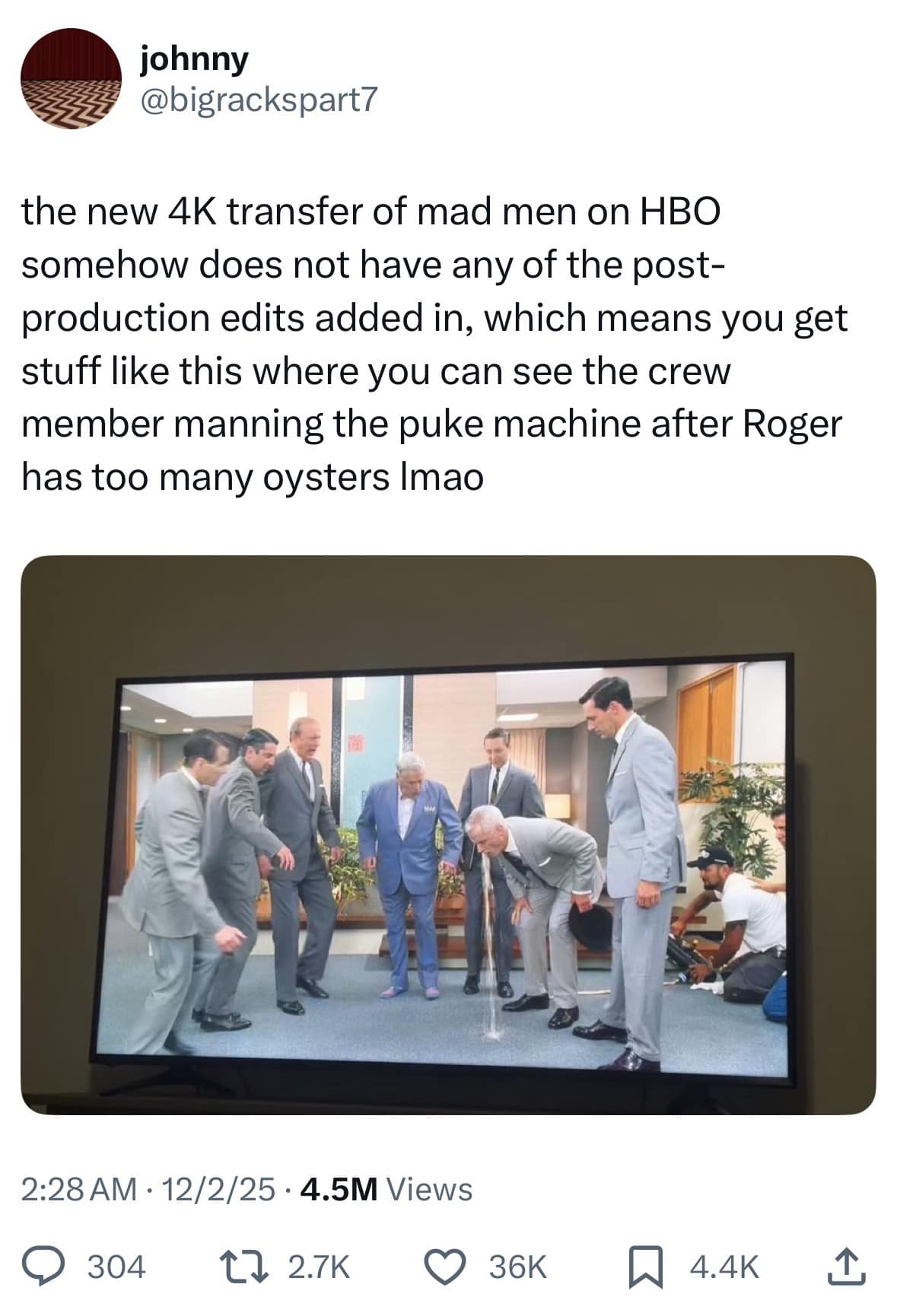The image size is (897, 1316).
Task: Select the tweet text about the 4K transfer
Action: coord(434,344)
